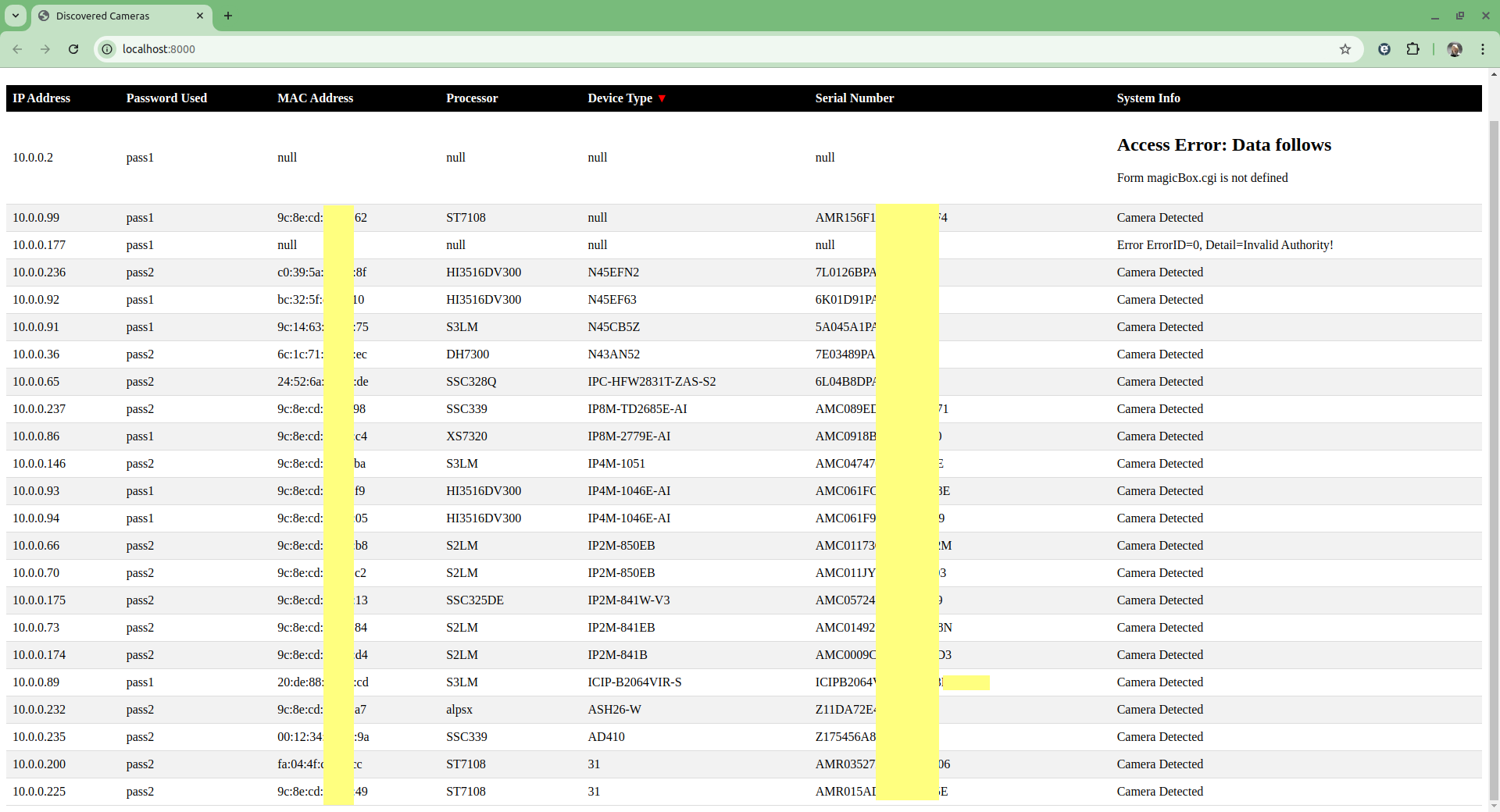Viewport: 1500px width, 812px height.
Task: Bookmark this page with star icon
Action: point(1345,49)
